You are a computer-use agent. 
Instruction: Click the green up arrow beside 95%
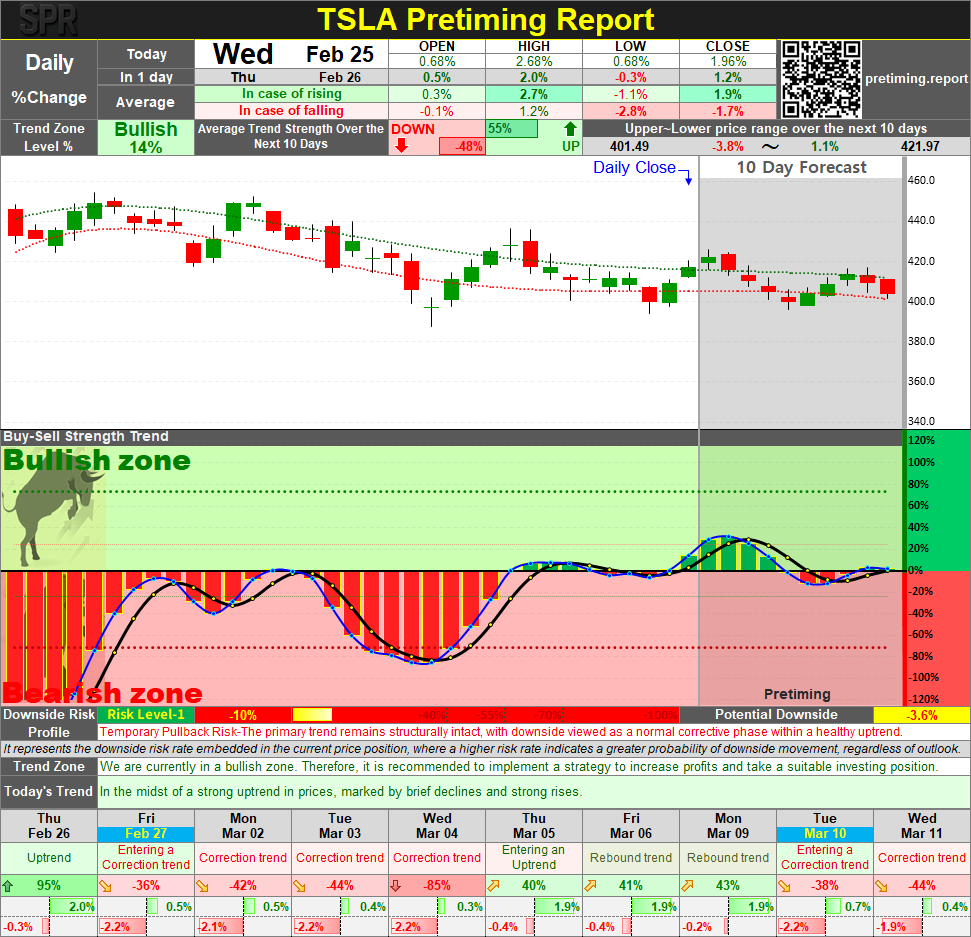pos(8,886)
